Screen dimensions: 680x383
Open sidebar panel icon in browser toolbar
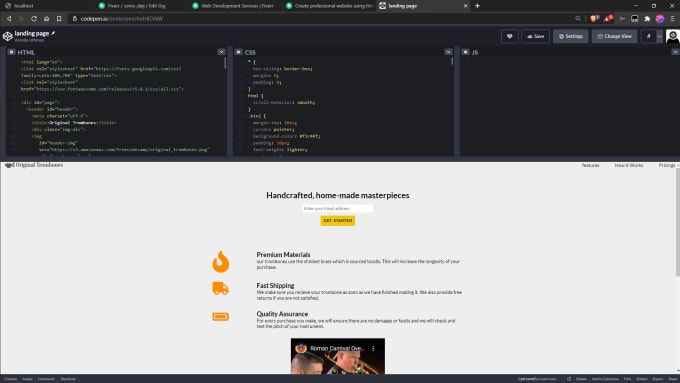click(x=634, y=19)
